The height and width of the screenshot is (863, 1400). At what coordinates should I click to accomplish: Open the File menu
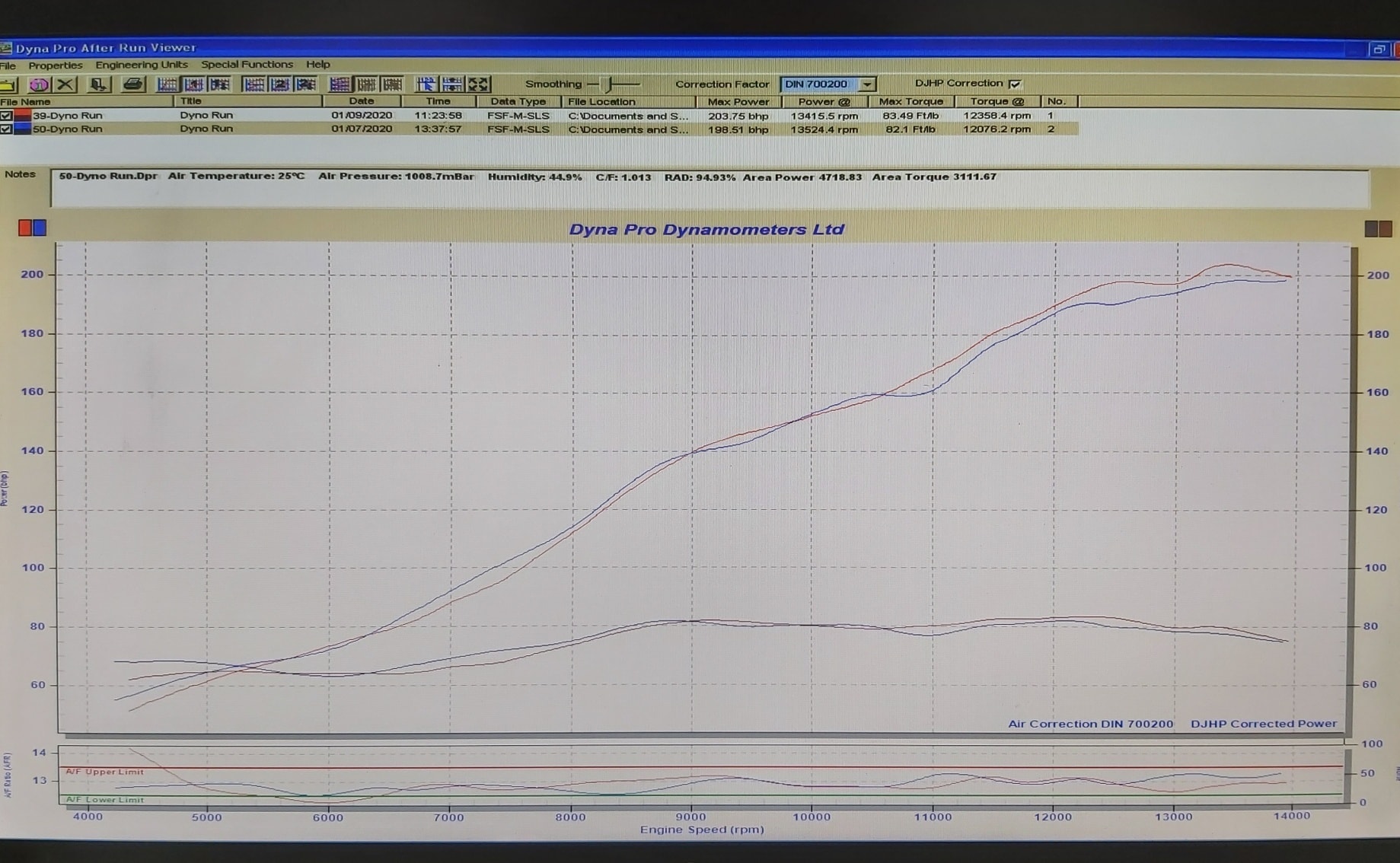[x=8, y=65]
